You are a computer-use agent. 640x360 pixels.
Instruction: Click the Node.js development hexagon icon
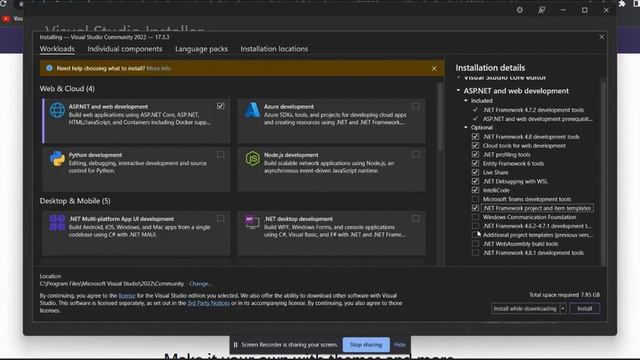coord(252,158)
